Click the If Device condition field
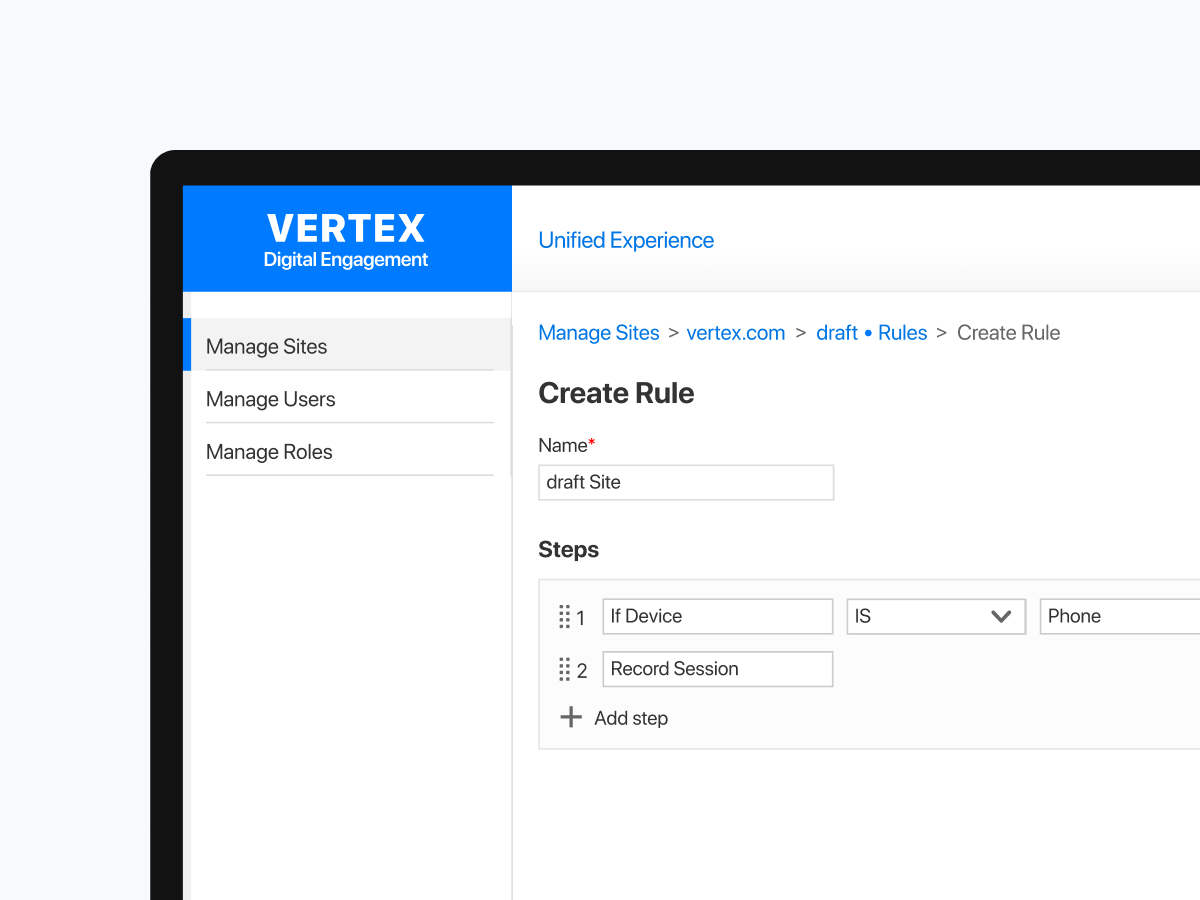 pyautogui.click(x=717, y=617)
